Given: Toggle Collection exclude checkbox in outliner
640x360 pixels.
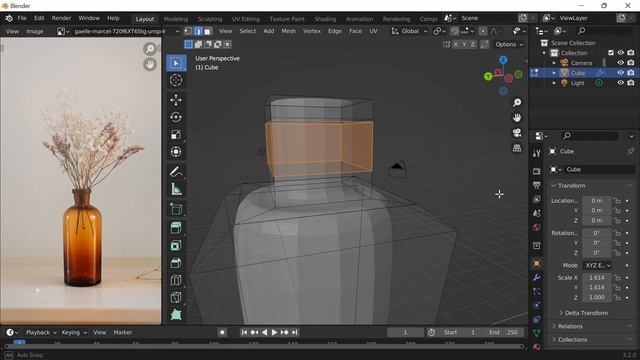Looking at the screenshot, I should [x=611, y=53].
